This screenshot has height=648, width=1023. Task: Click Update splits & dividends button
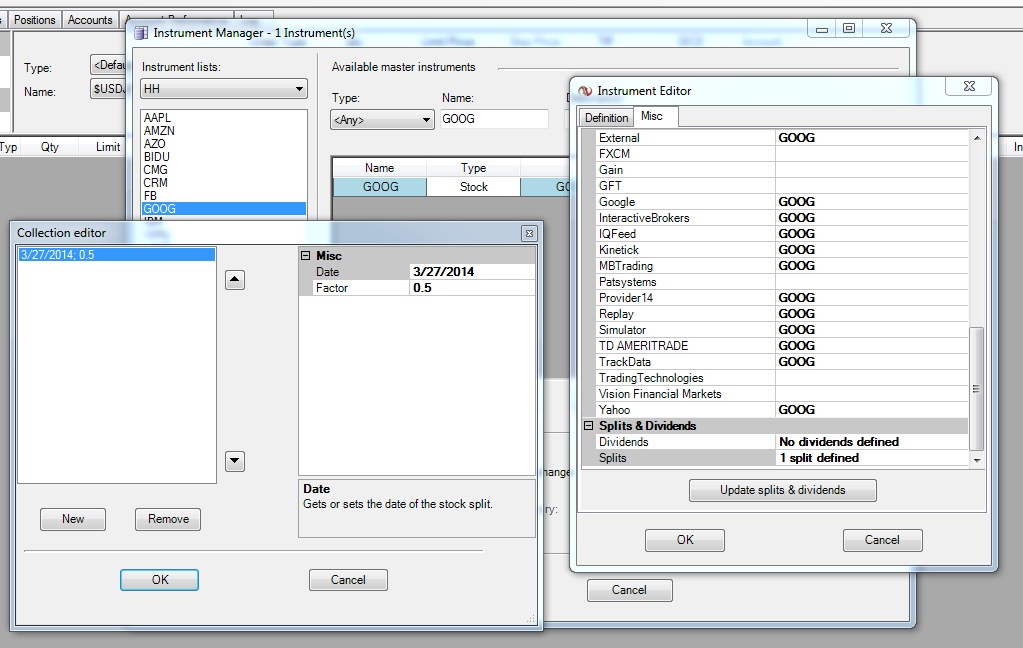pyautogui.click(x=783, y=490)
